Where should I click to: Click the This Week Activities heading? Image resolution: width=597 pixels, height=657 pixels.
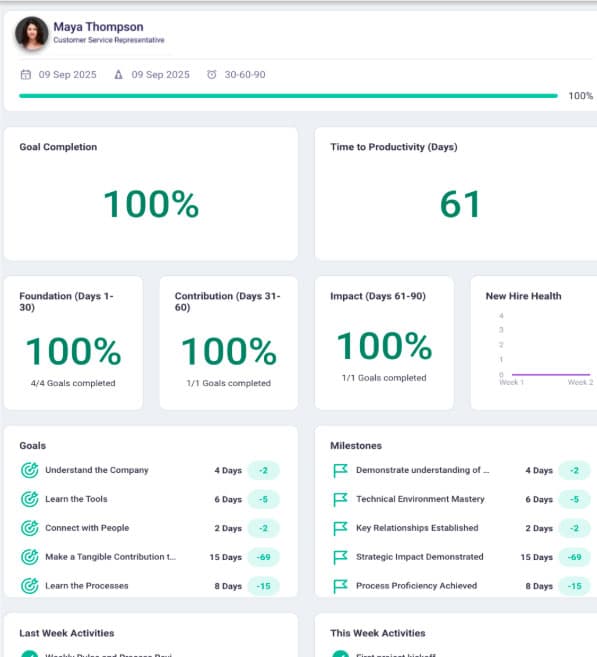[378, 633]
